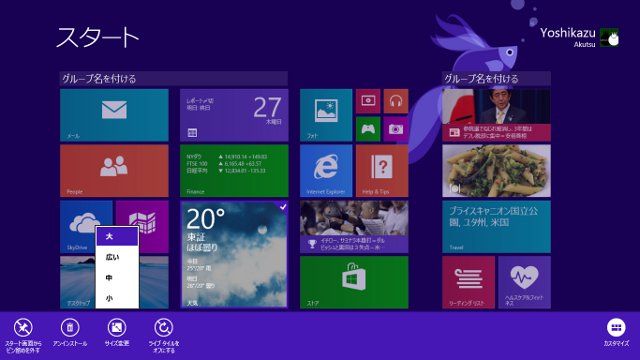This screenshot has height=360, width=640.
Task: Open the Travel tile
Action: click(496, 227)
